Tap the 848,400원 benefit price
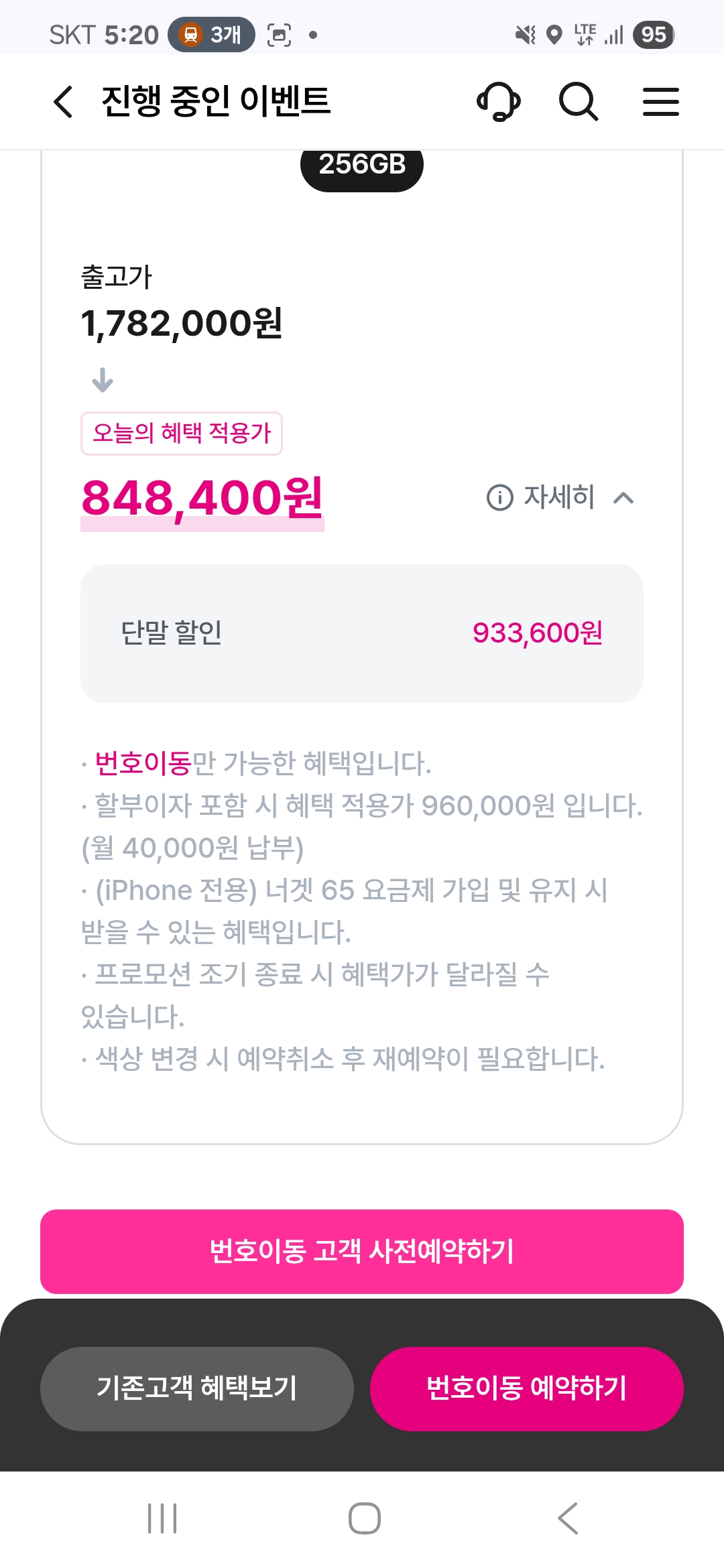Screen dimensions: 724x1568 [x=202, y=499]
